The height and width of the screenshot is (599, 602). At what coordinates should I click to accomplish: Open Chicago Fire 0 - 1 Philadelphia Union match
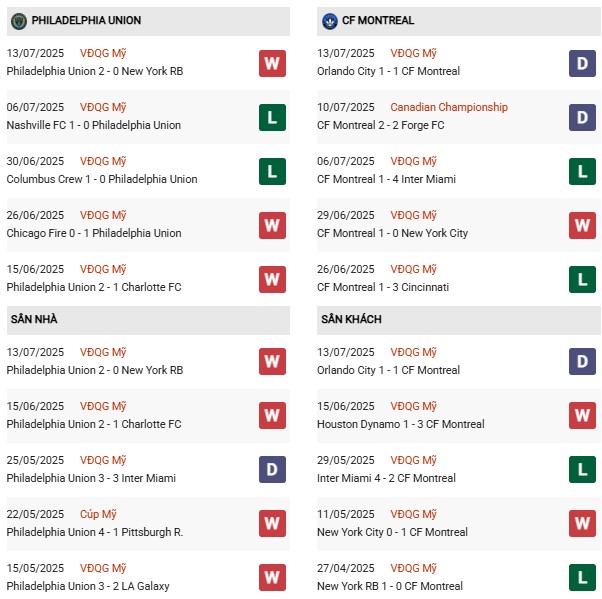[x=94, y=233]
